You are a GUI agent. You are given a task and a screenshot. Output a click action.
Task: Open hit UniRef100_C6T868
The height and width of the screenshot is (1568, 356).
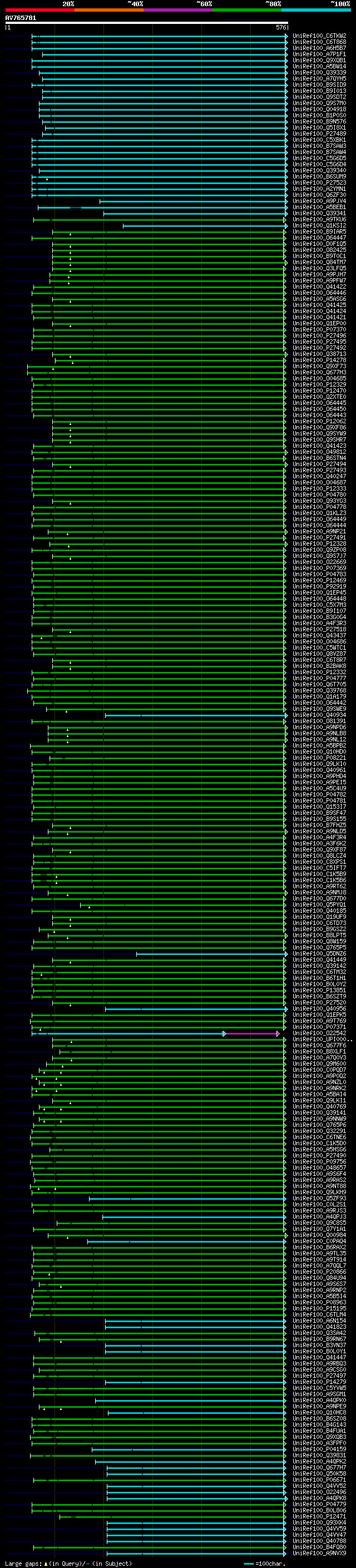coord(319,42)
